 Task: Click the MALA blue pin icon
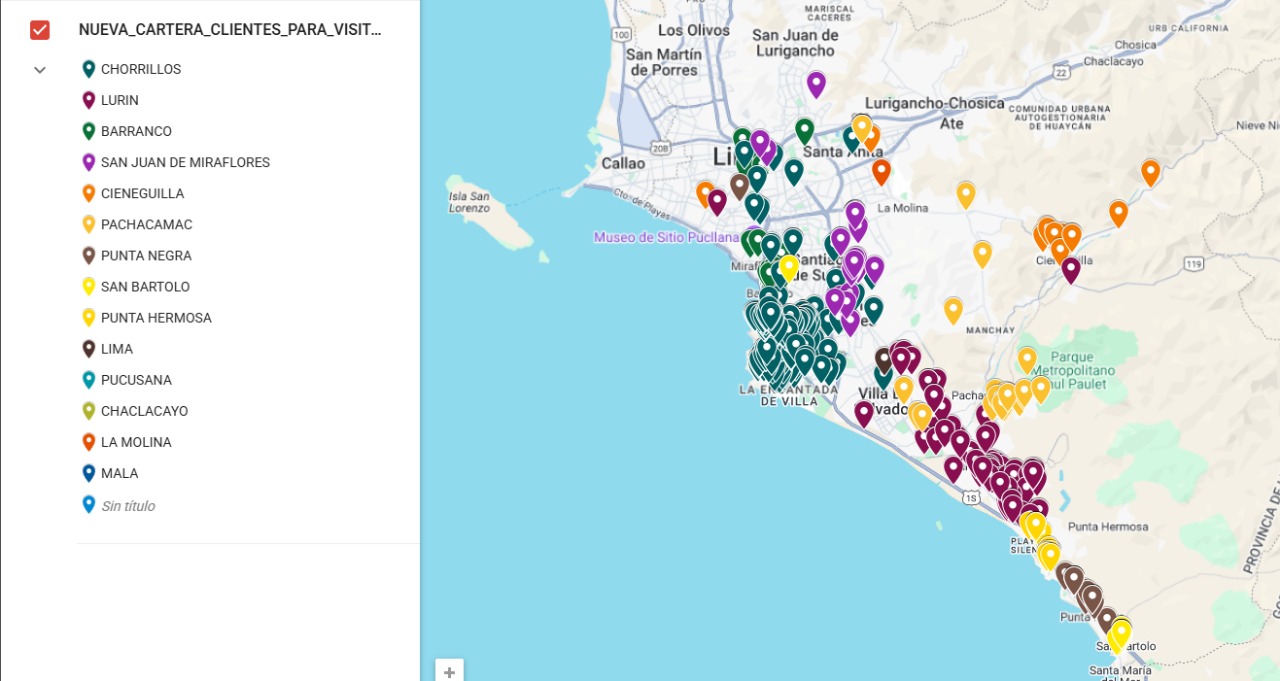88,473
